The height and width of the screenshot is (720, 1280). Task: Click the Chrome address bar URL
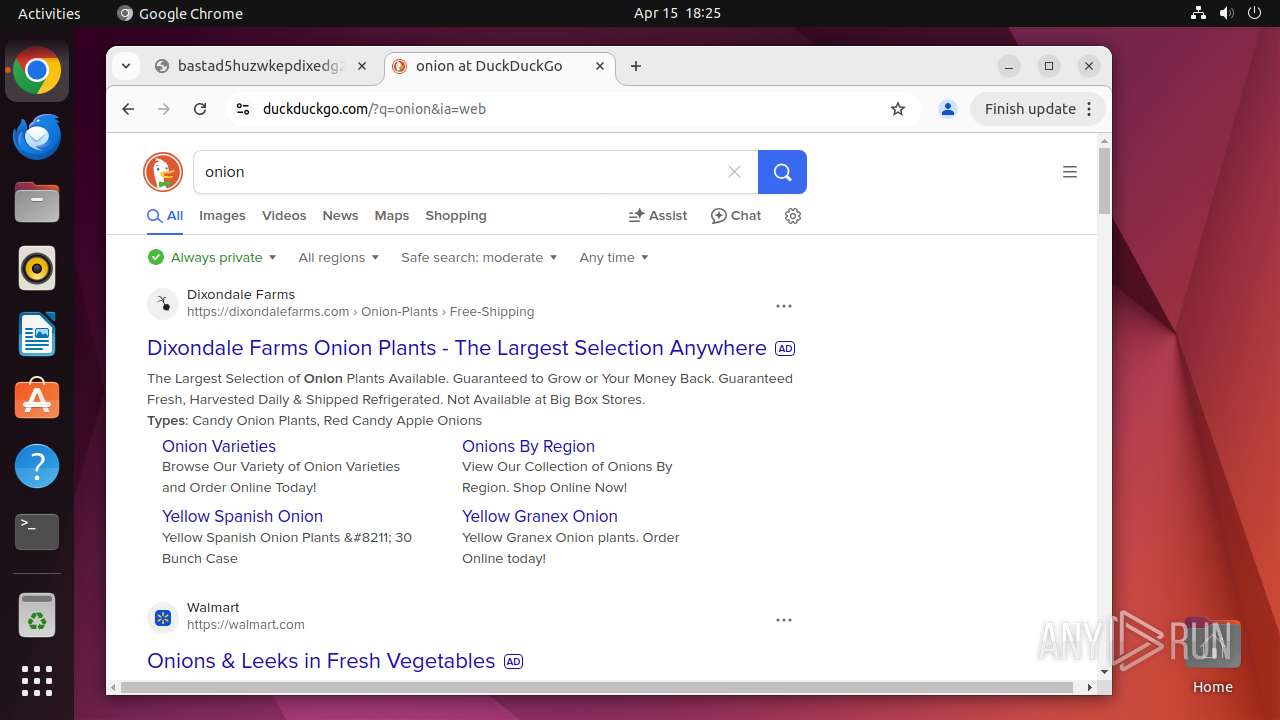[374, 109]
